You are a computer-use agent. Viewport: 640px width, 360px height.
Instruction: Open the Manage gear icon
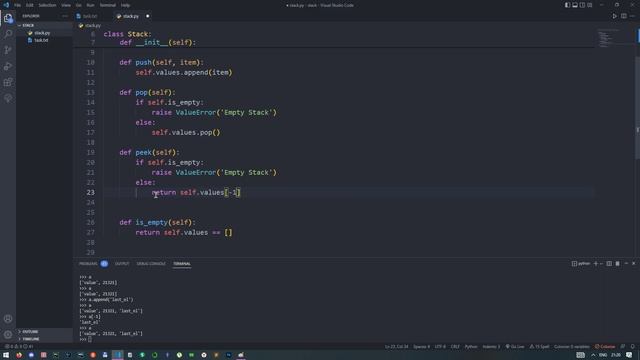point(8,335)
